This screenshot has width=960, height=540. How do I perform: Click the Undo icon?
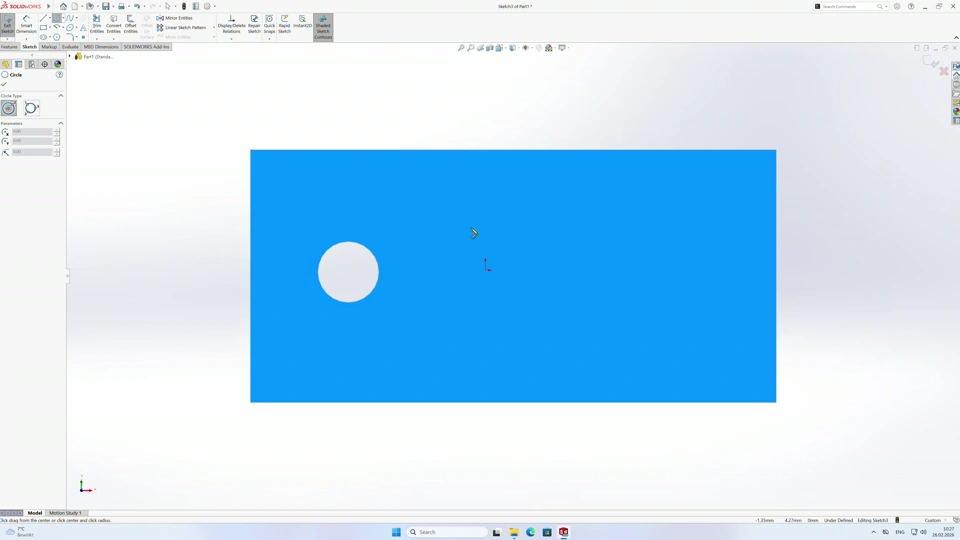point(137,6)
